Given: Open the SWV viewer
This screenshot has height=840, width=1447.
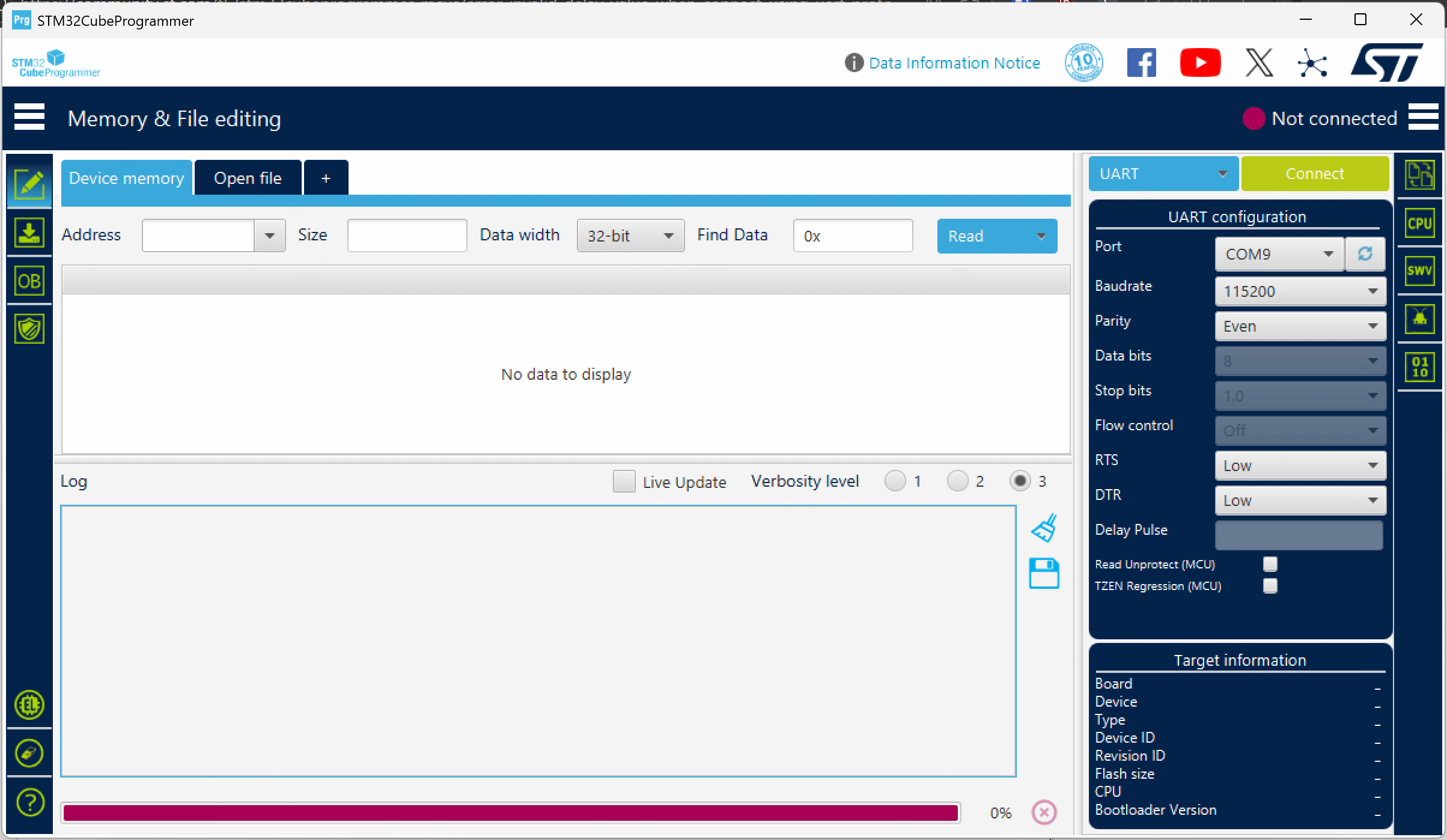Looking at the screenshot, I should click(x=1421, y=270).
